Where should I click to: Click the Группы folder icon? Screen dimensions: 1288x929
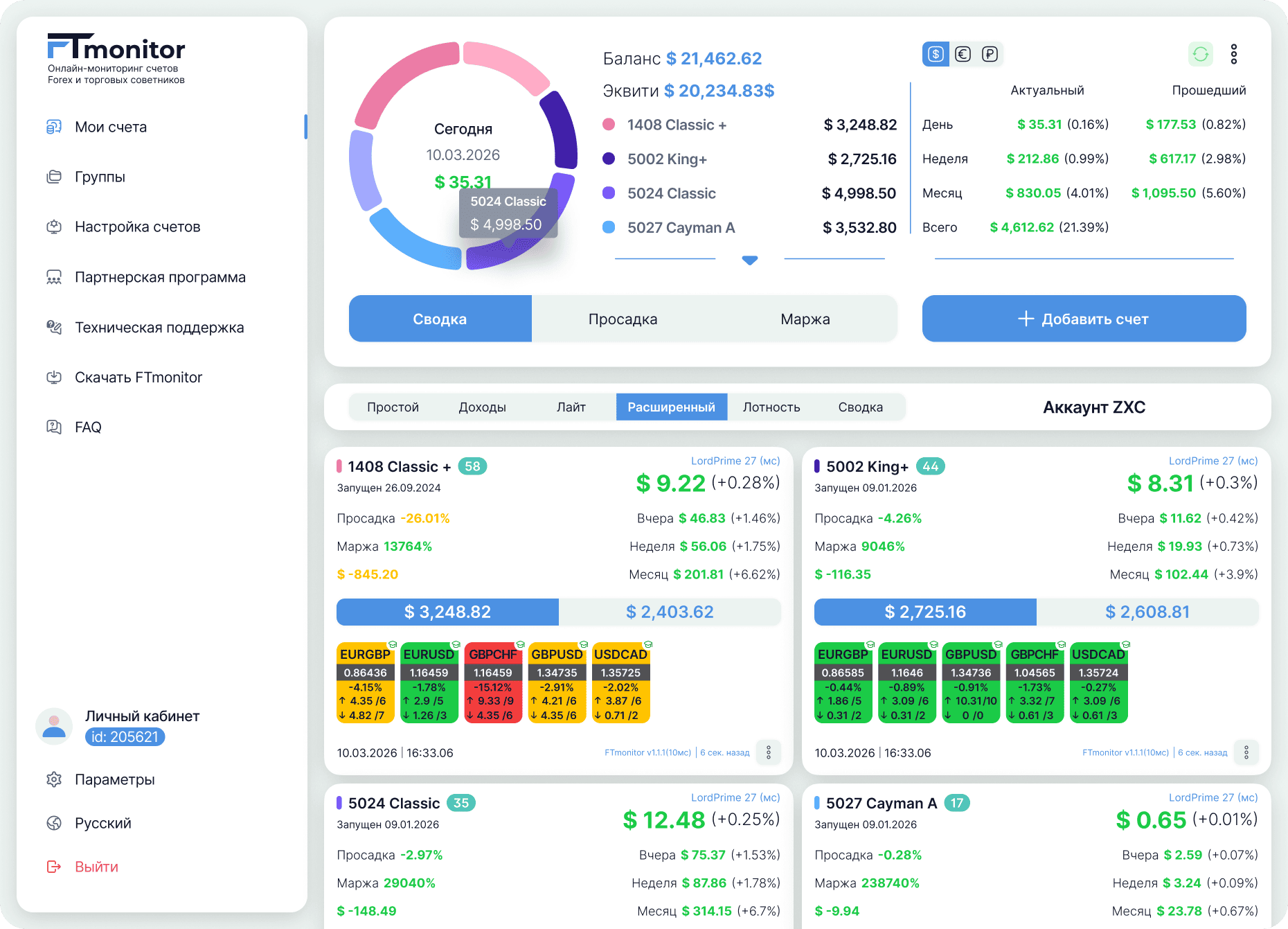[54, 177]
